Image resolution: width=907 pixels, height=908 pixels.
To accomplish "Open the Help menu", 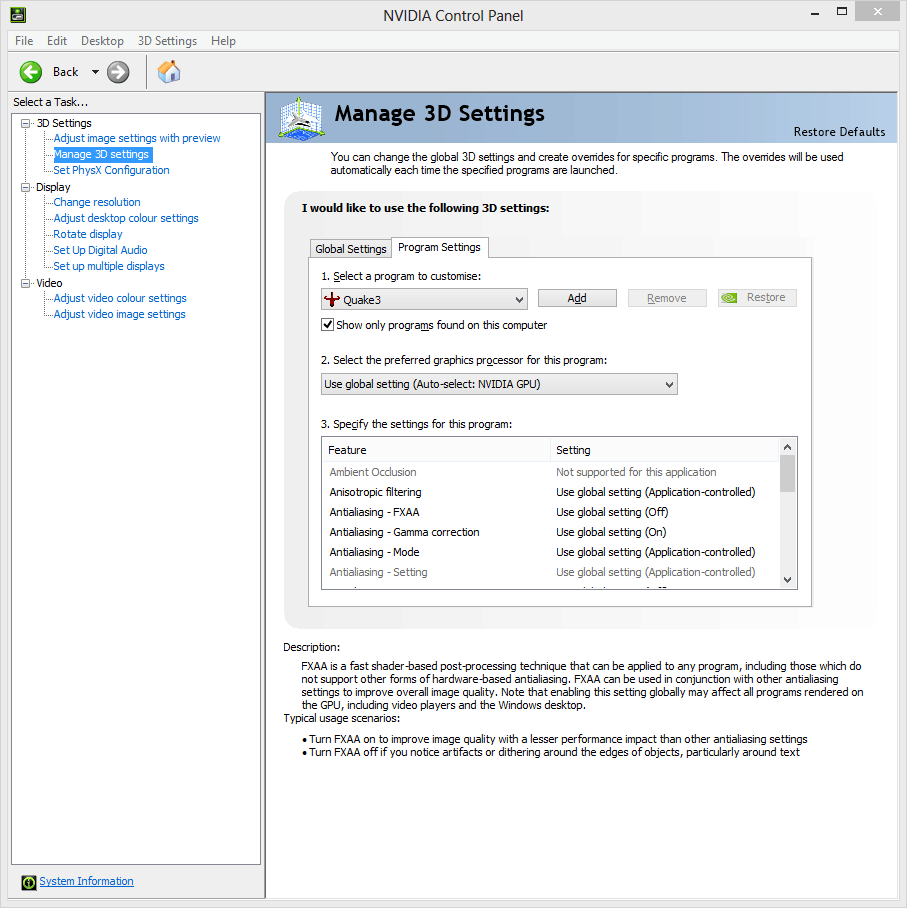I will [x=223, y=41].
